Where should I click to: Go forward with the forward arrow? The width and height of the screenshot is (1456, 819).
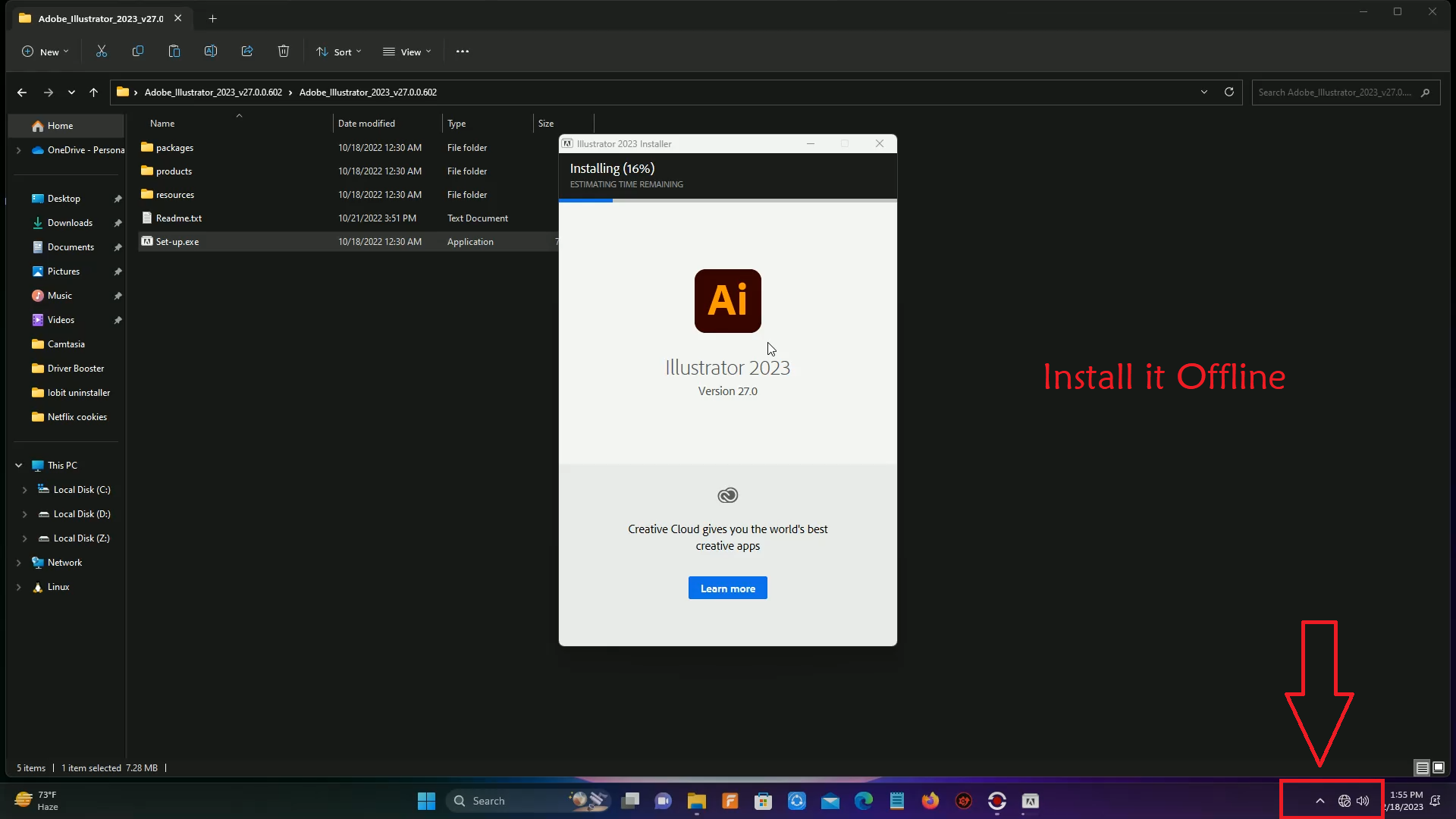[x=49, y=93]
